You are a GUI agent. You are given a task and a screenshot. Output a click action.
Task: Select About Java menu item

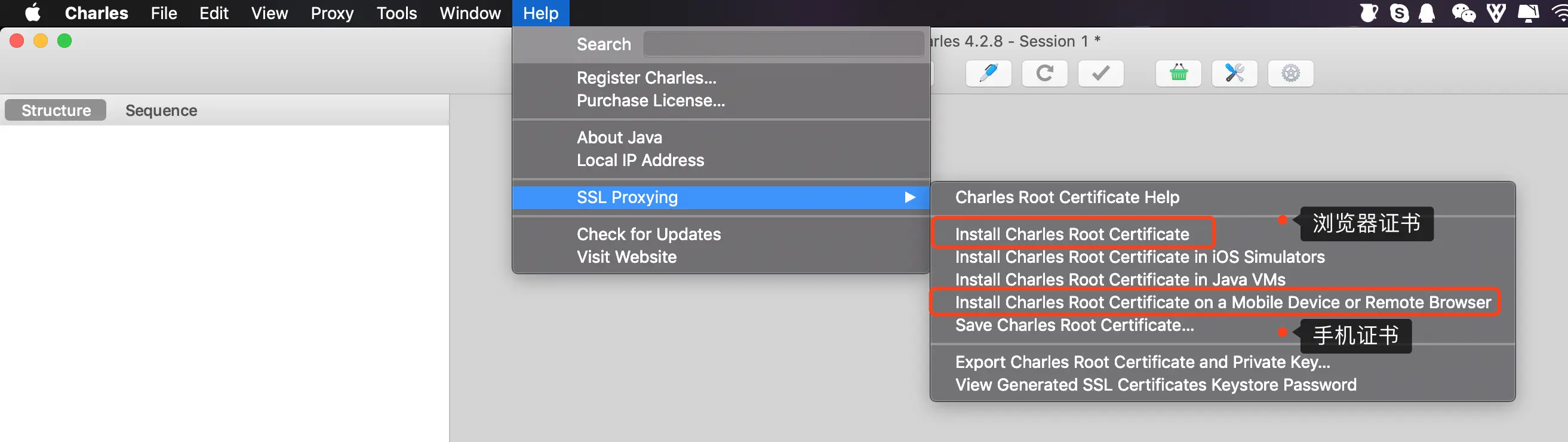(721, 137)
